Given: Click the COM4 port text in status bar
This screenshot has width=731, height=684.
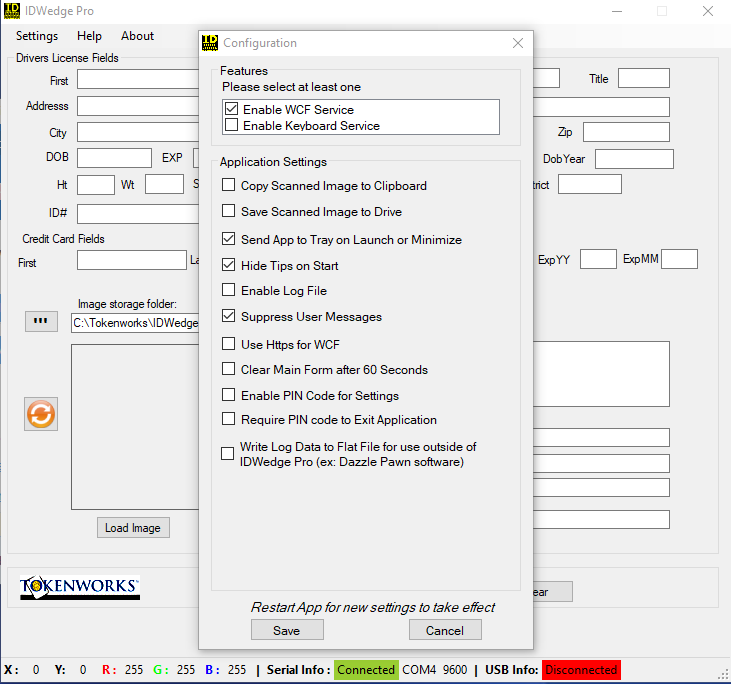Looking at the screenshot, I should (419, 670).
